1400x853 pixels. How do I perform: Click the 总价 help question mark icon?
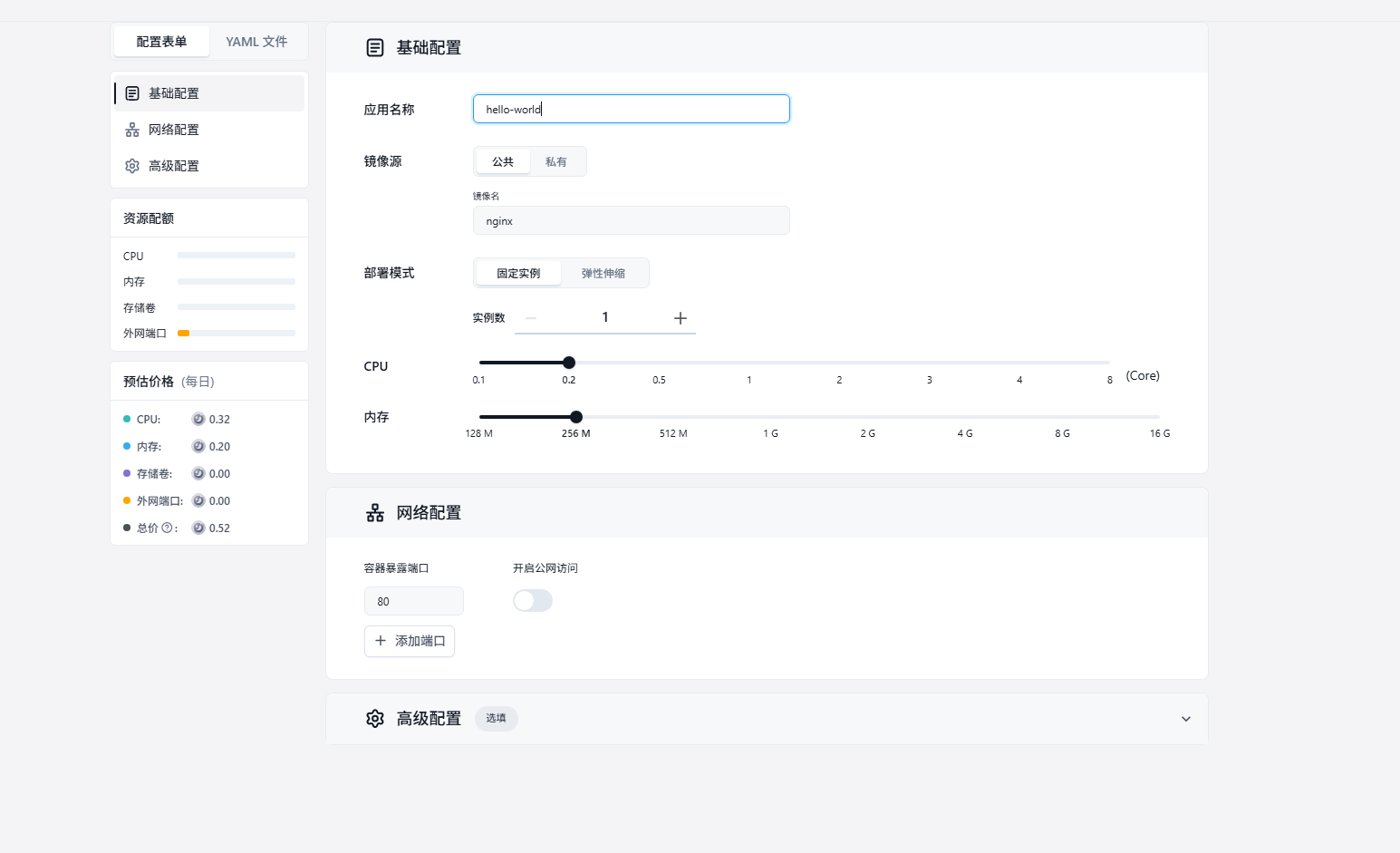(x=167, y=528)
